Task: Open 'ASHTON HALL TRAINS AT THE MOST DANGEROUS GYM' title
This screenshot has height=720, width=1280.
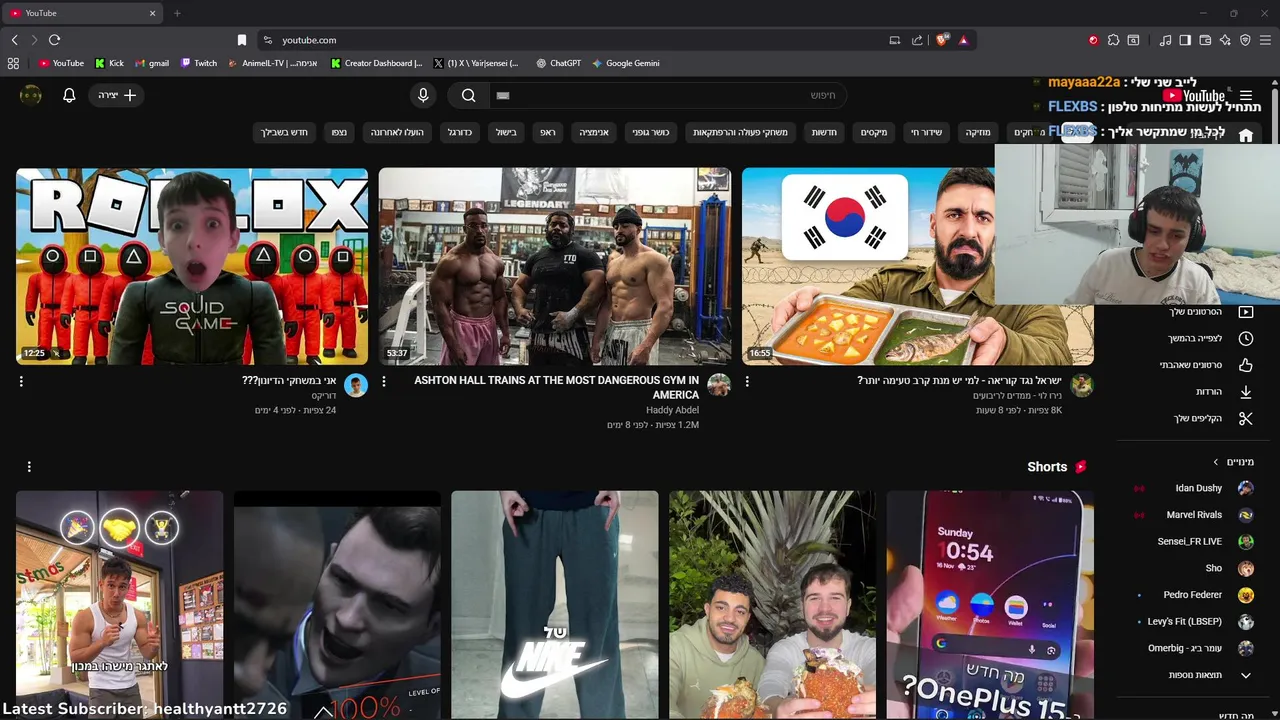Action: tap(557, 387)
